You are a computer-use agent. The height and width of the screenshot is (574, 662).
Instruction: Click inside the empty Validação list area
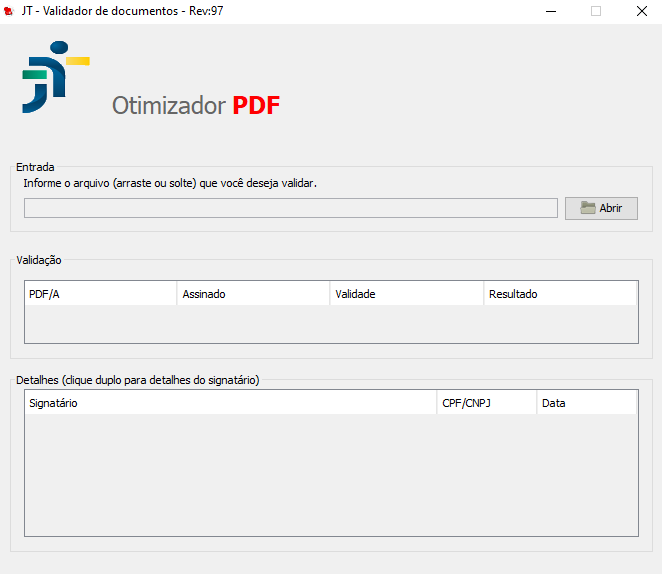331,324
